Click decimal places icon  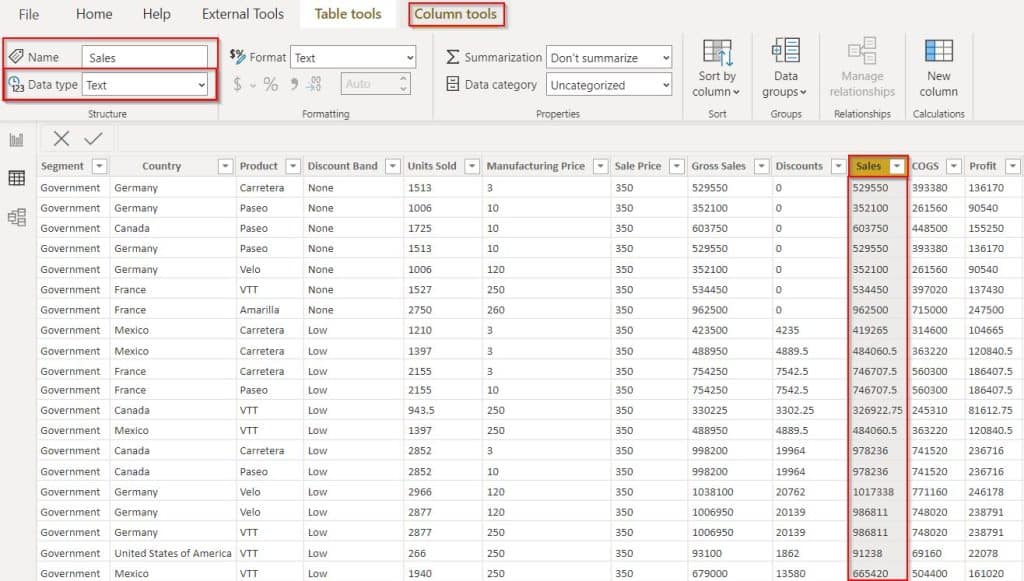click(x=314, y=84)
